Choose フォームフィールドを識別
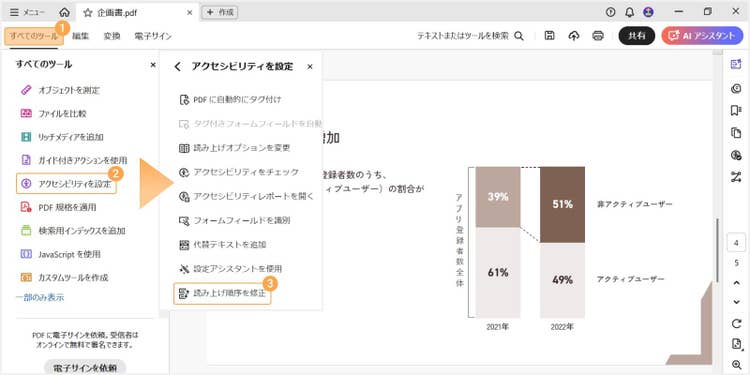The height and width of the screenshot is (375, 750). point(234,221)
